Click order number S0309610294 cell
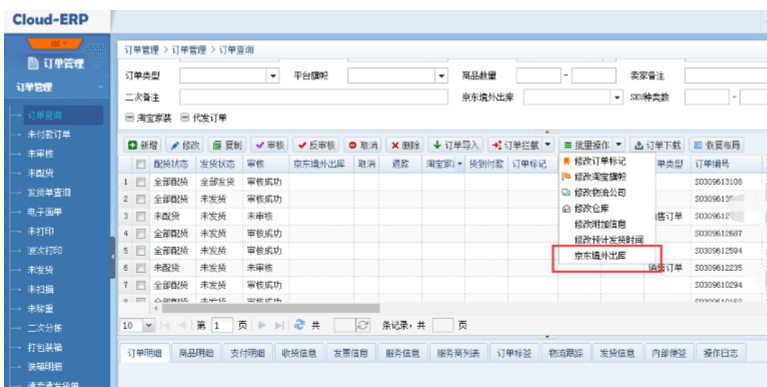The image size is (767, 387). coord(718,285)
